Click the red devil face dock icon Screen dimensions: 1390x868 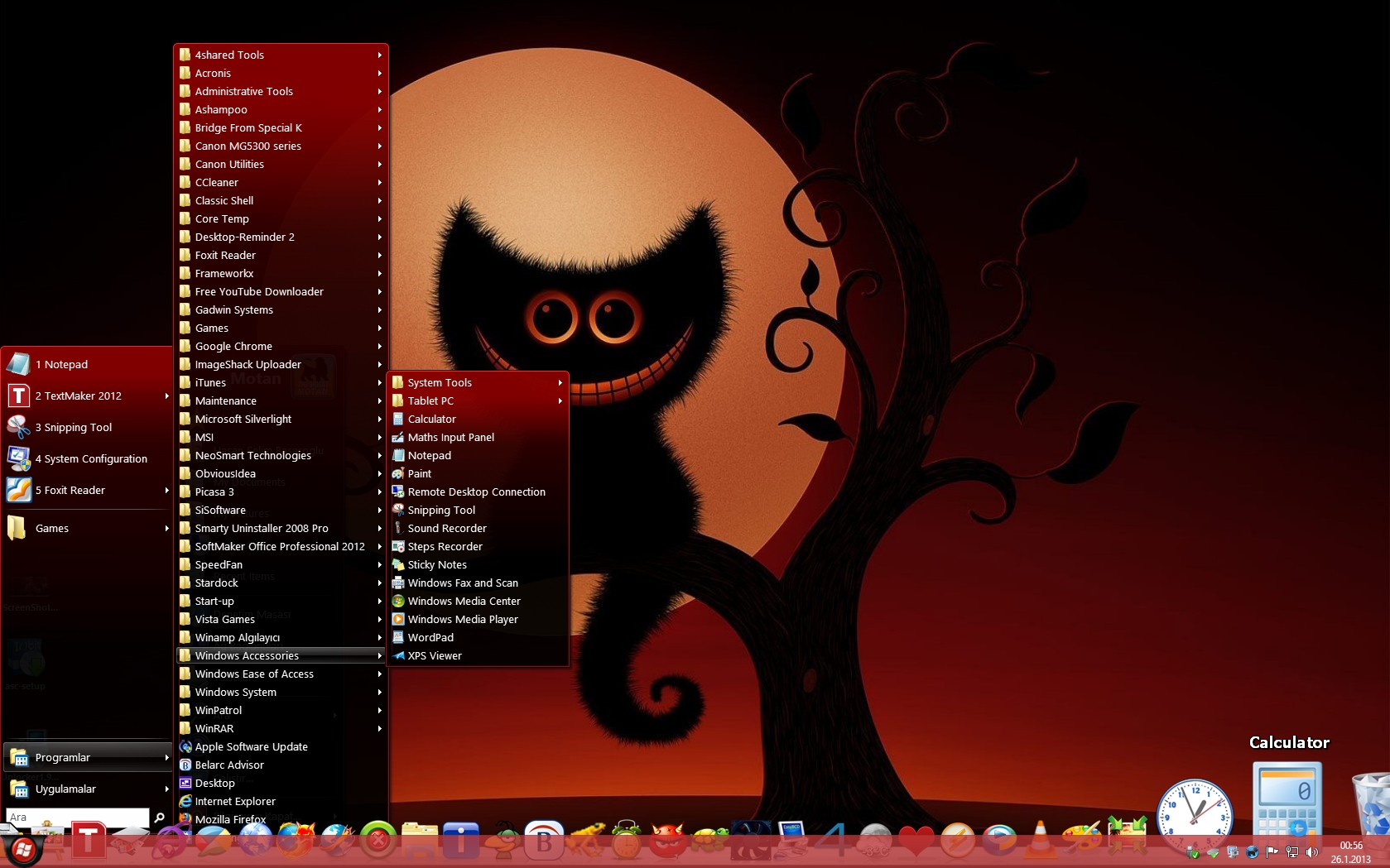668,841
